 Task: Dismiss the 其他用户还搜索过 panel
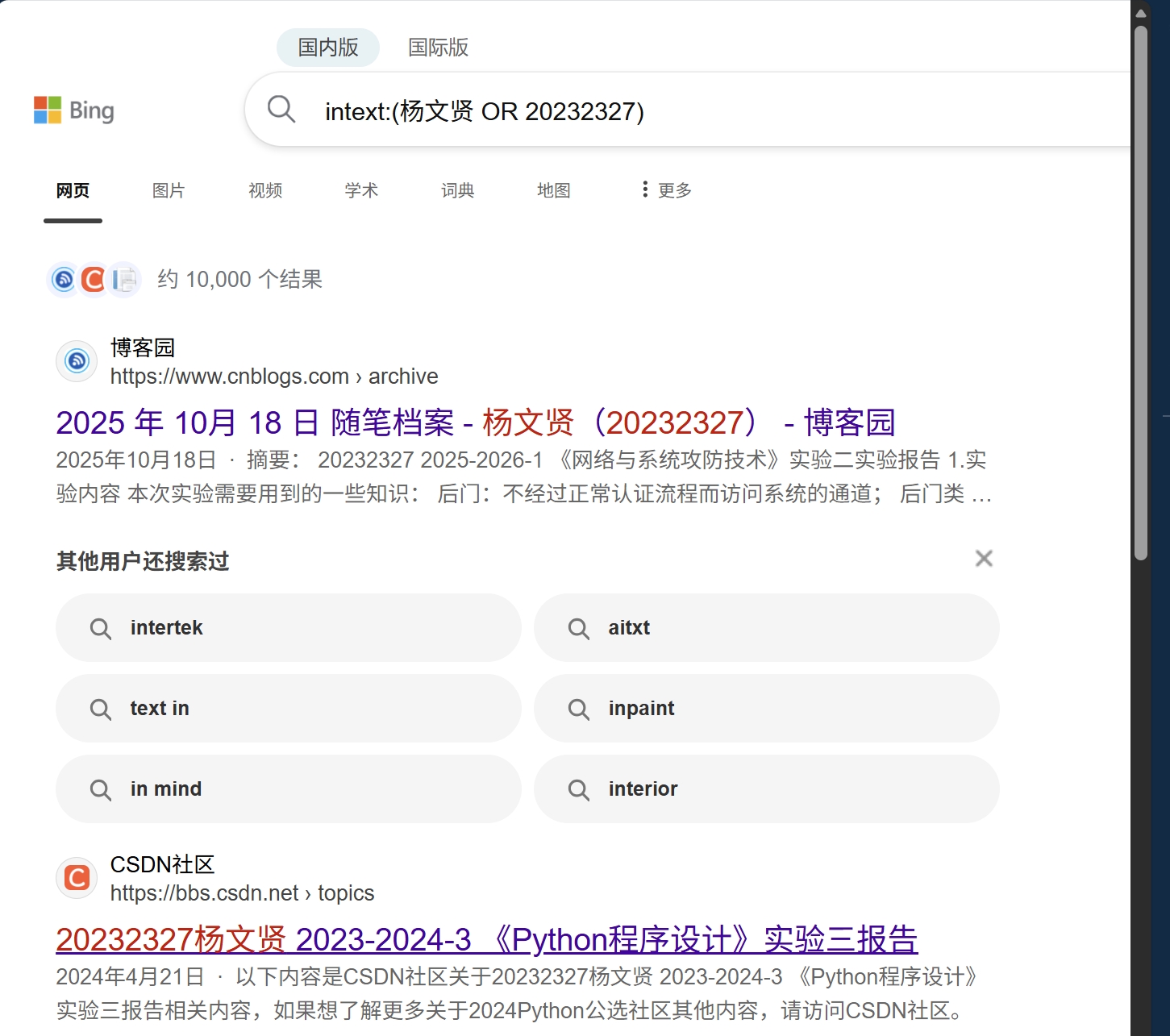click(984, 558)
